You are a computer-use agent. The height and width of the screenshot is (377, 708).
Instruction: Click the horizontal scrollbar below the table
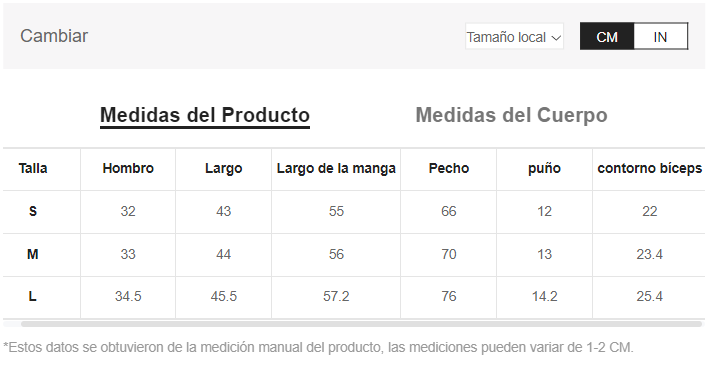(x=361, y=324)
